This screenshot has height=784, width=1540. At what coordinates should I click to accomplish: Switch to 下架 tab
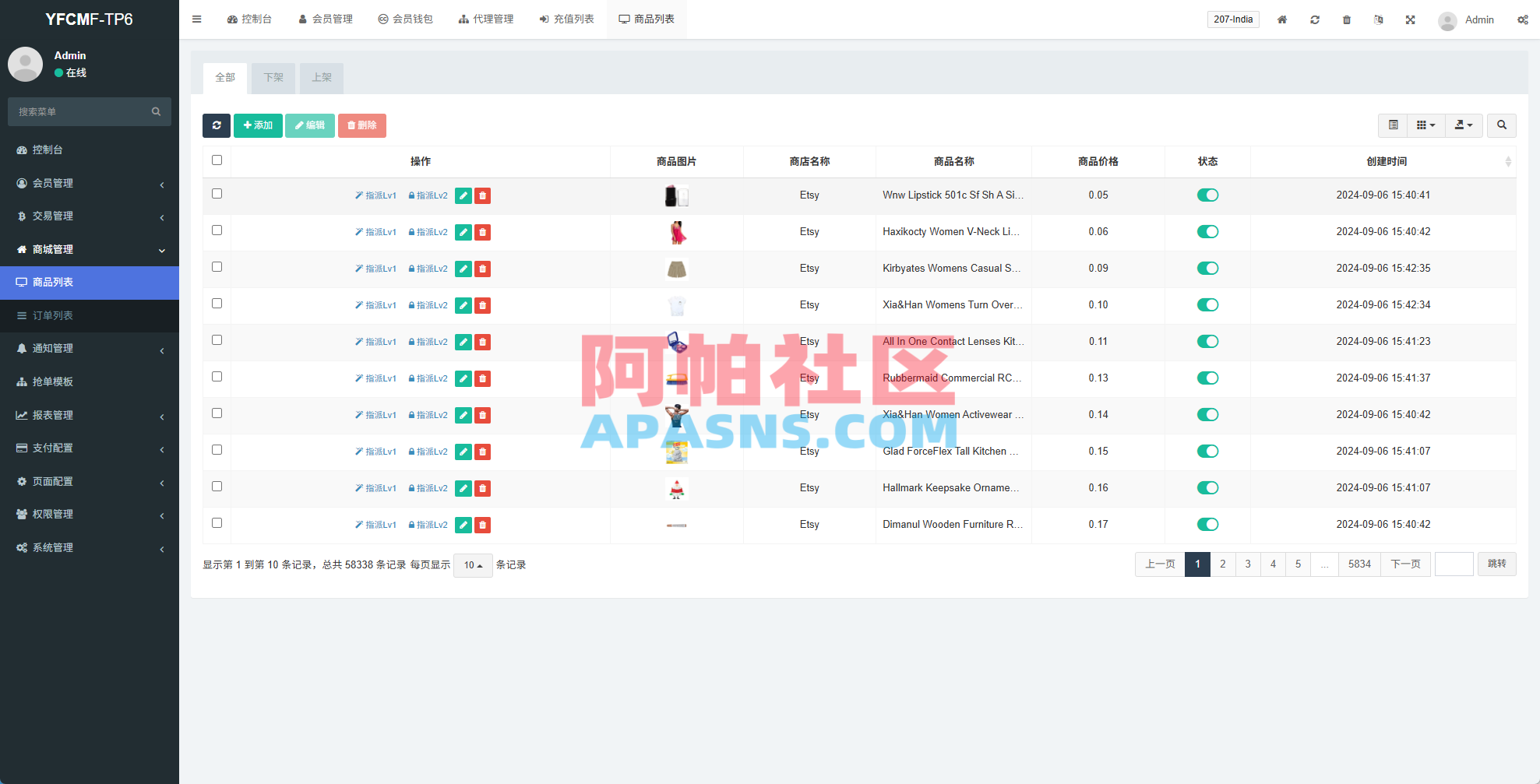[273, 78]
